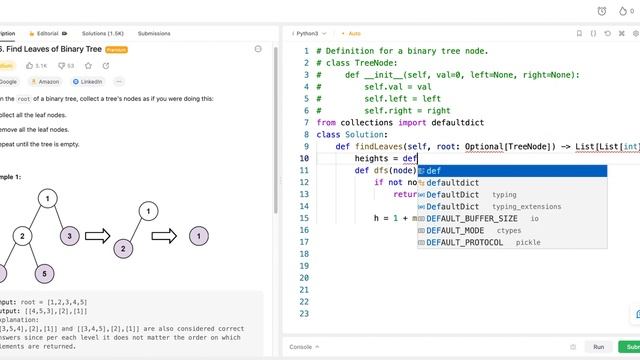
Task: Pick 'DefaultDict typing_extensions' suggestion
Action: [512, 207]
